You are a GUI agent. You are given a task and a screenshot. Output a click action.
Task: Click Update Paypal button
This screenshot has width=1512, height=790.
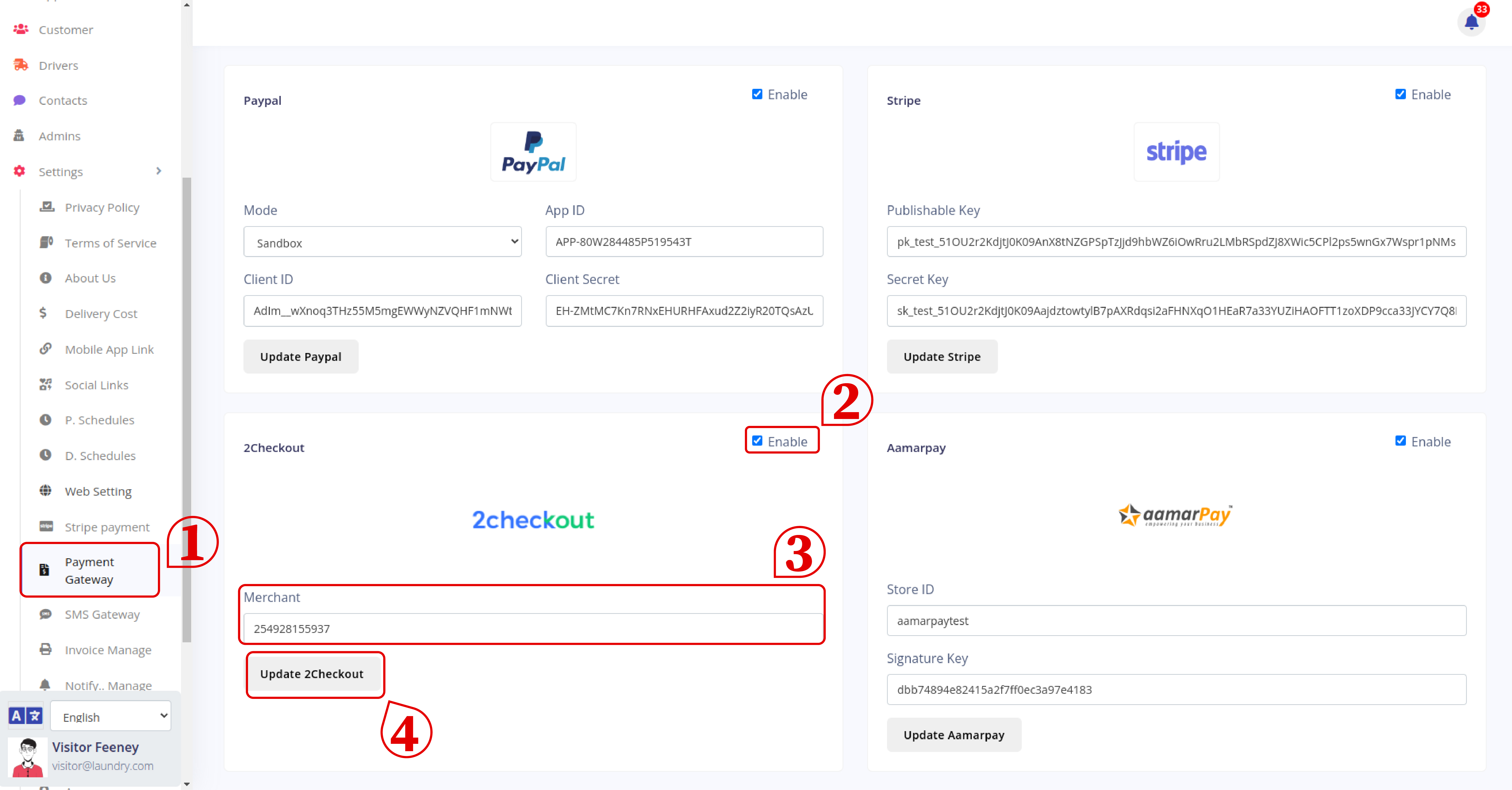point(301,356)
